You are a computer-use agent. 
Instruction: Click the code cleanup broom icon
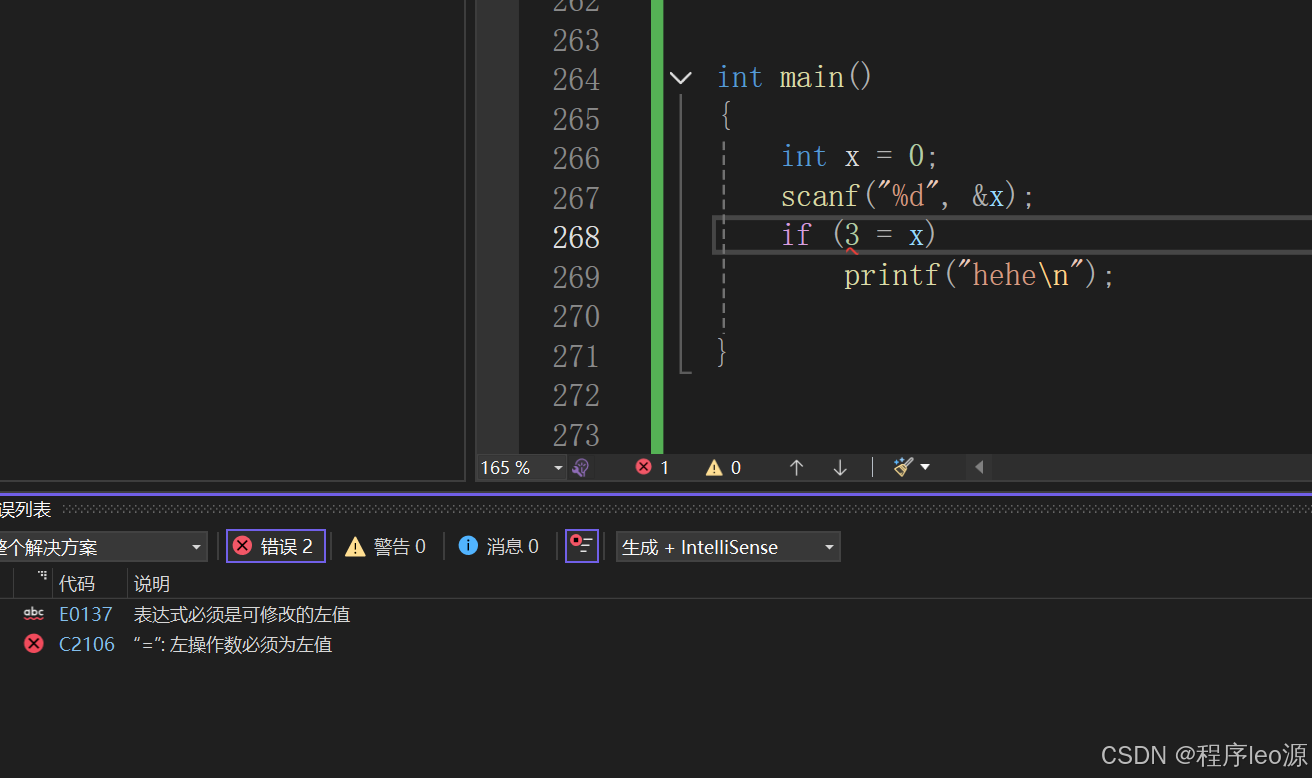pyautogui.click(x=903, y=467)
